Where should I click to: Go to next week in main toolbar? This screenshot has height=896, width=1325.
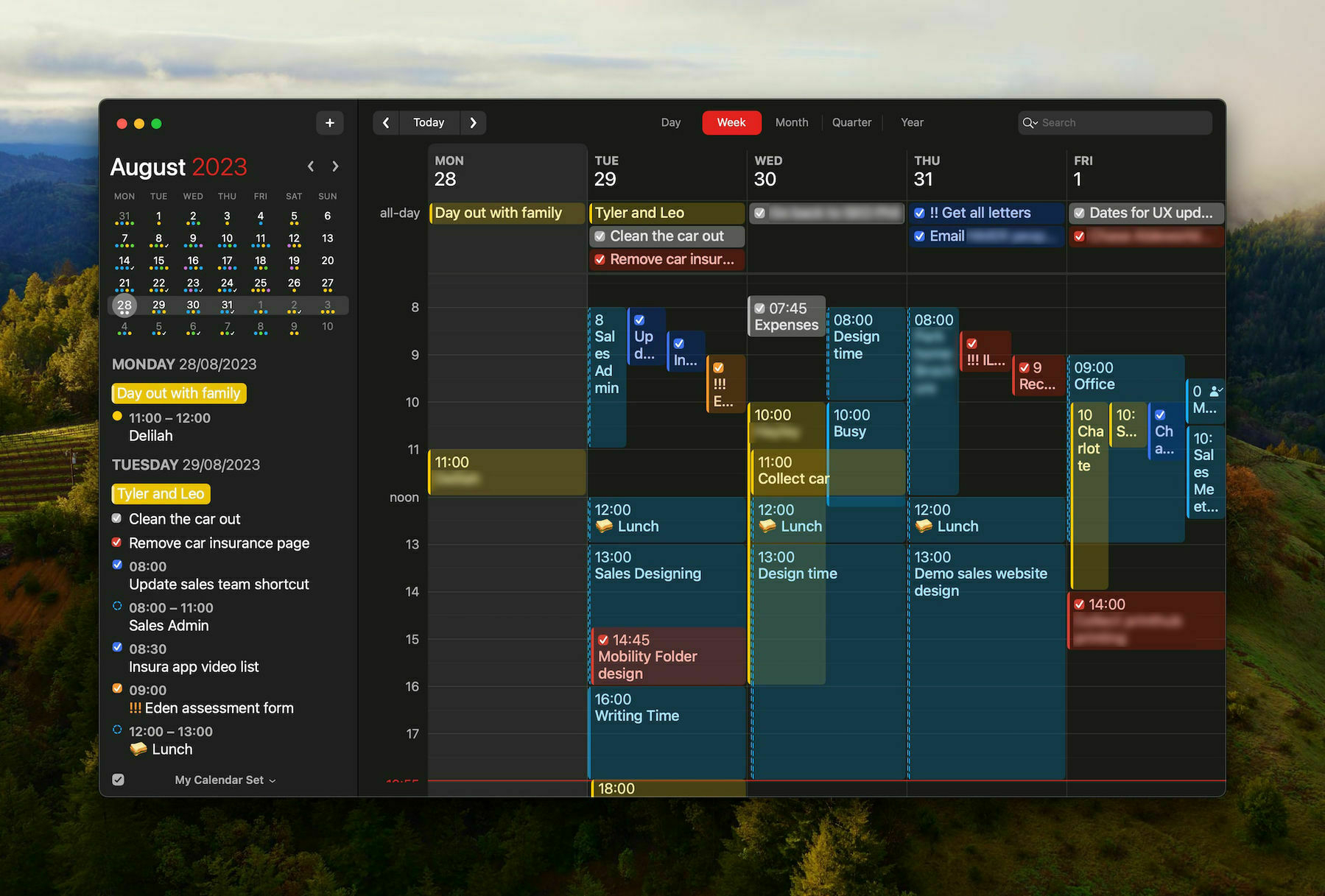473,123
